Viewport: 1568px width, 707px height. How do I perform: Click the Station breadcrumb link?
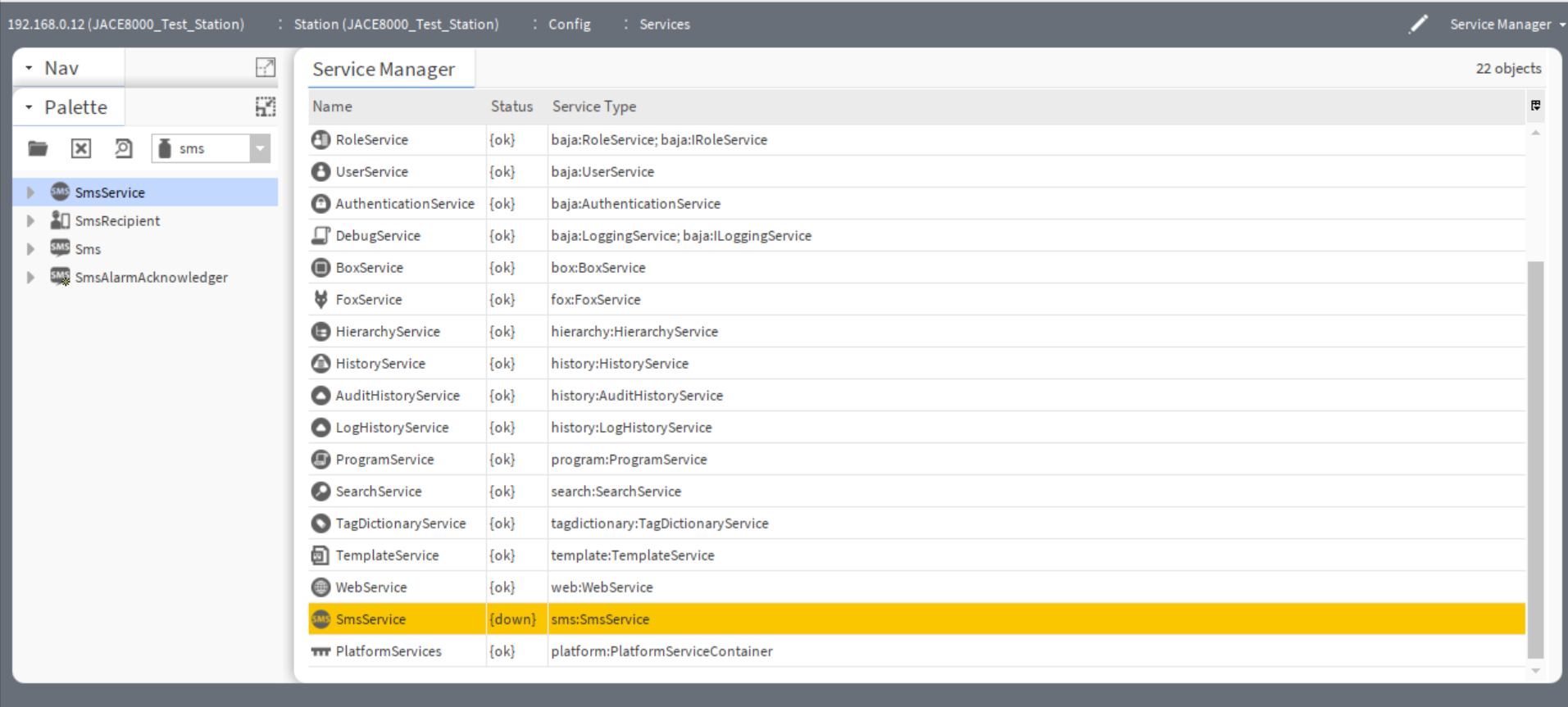coord(396,25)
